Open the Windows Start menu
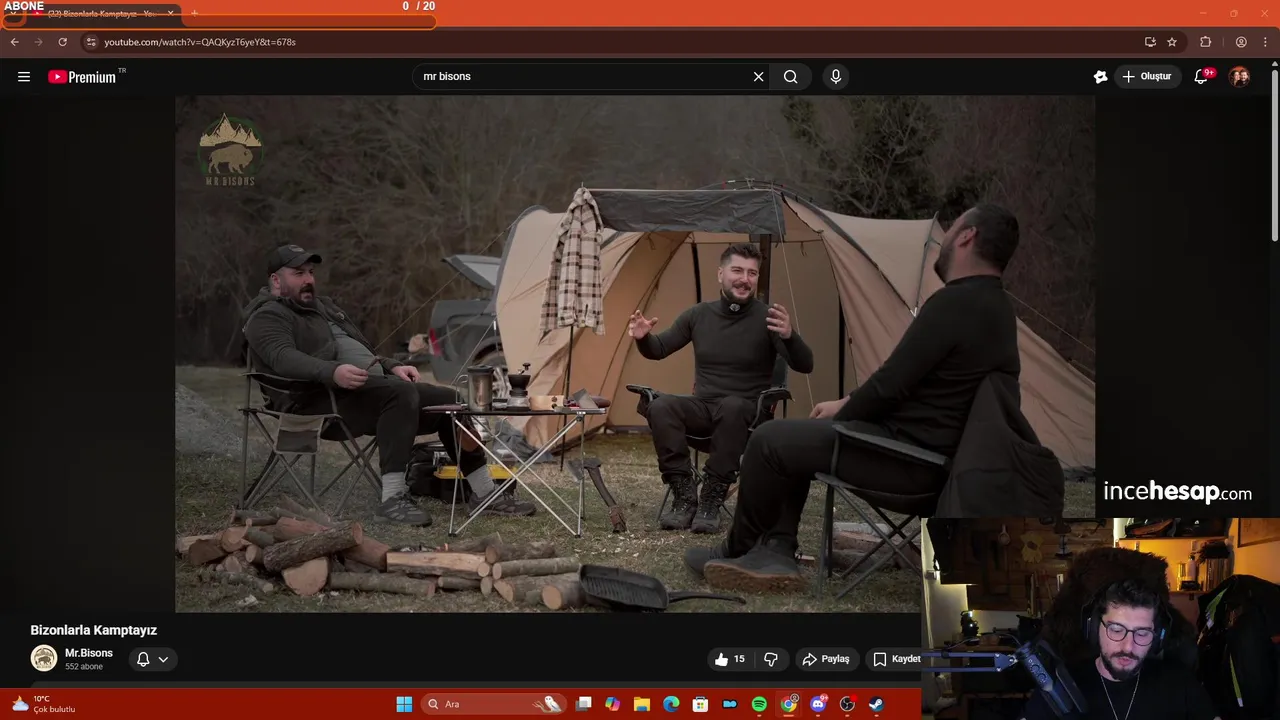This screenshot has height=720, width=1280. click(404, 704)
